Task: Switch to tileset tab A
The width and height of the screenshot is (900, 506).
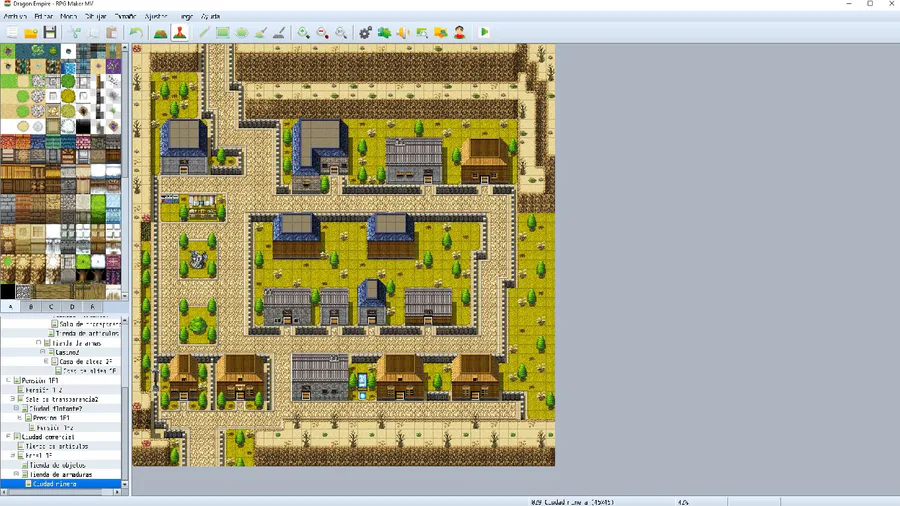Action: click(x=10, y=307)
